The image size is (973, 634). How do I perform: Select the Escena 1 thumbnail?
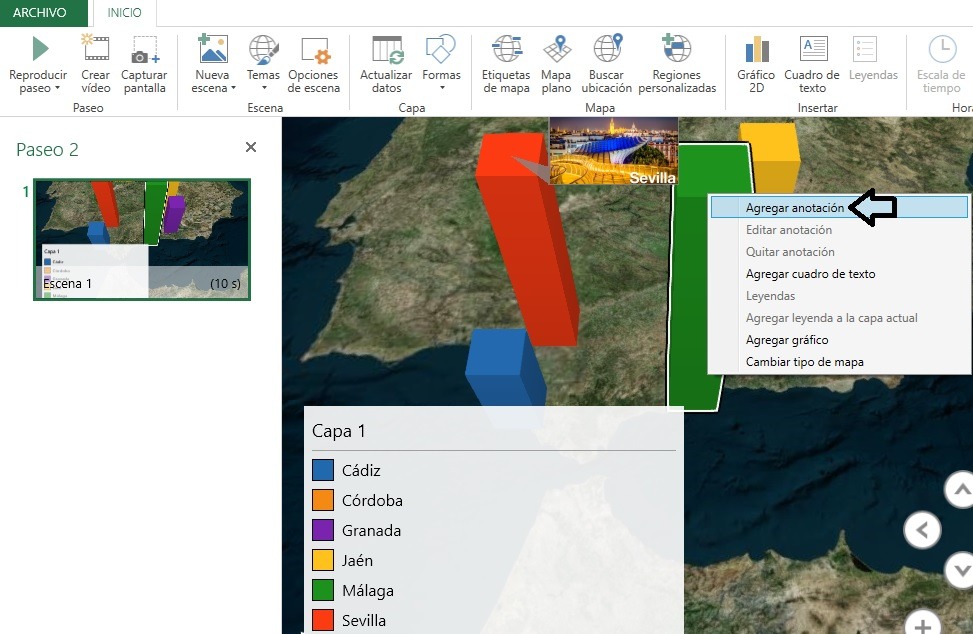click(141, 238)
